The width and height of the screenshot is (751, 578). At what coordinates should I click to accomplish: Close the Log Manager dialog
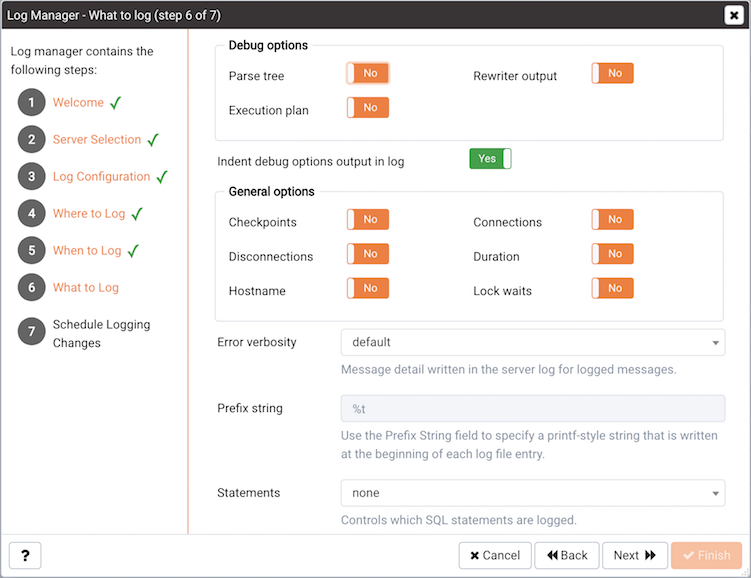734,15
